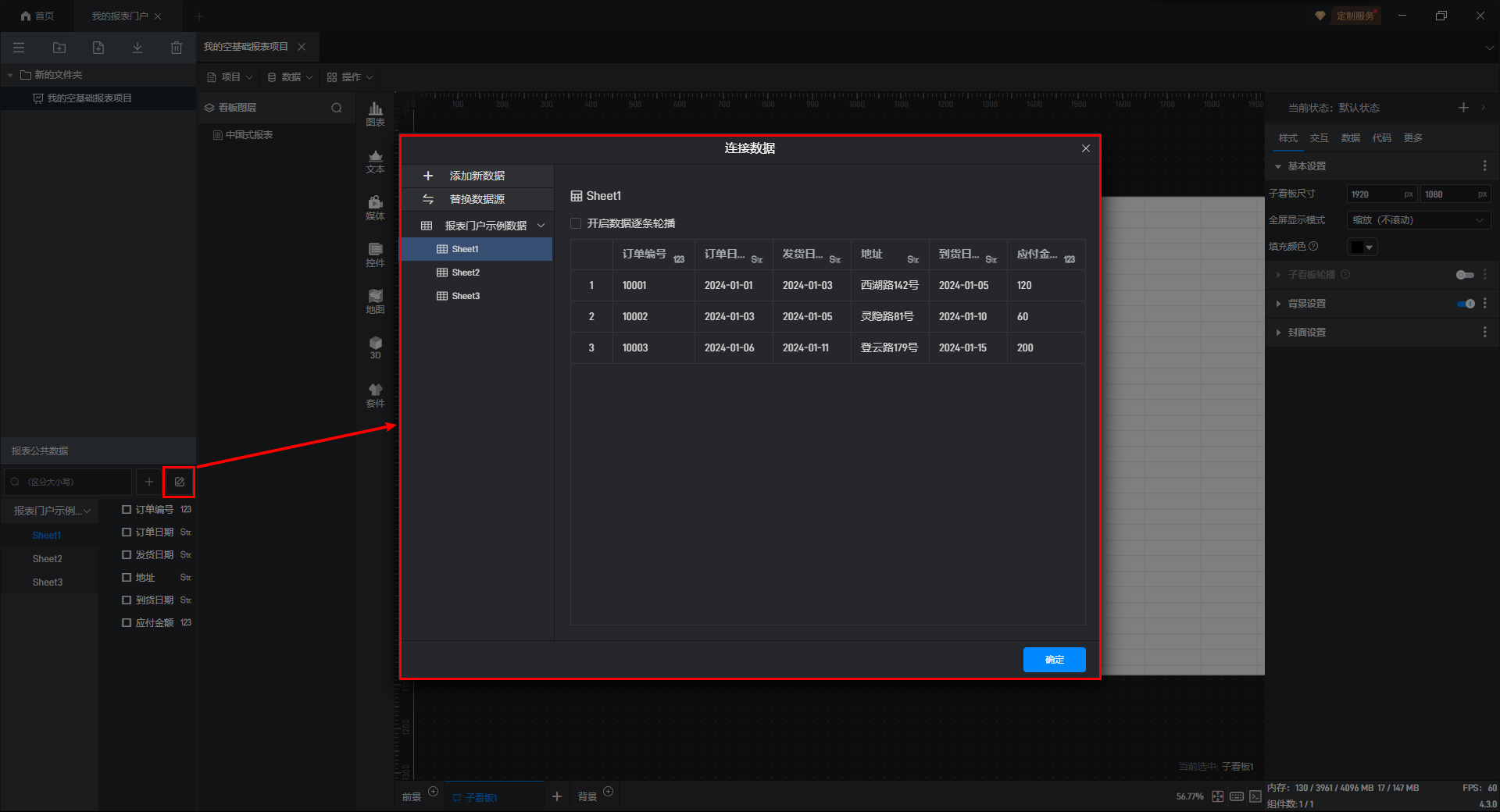The image size is (1500, 812).
Task: Click the 3D component icon
Action: [x=375, y=347]
